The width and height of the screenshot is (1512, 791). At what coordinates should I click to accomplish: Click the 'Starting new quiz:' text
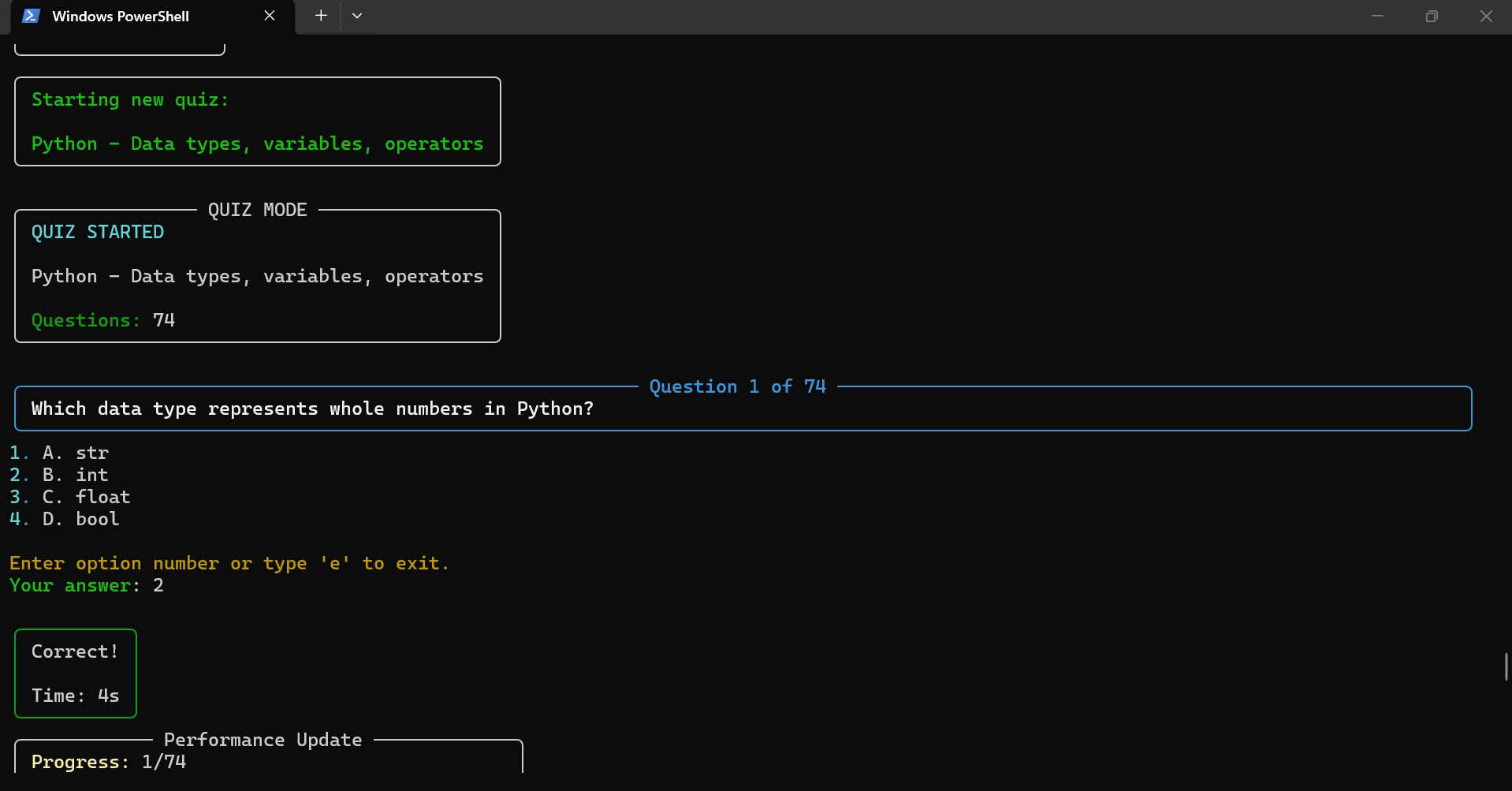click(x=130, y=99)
